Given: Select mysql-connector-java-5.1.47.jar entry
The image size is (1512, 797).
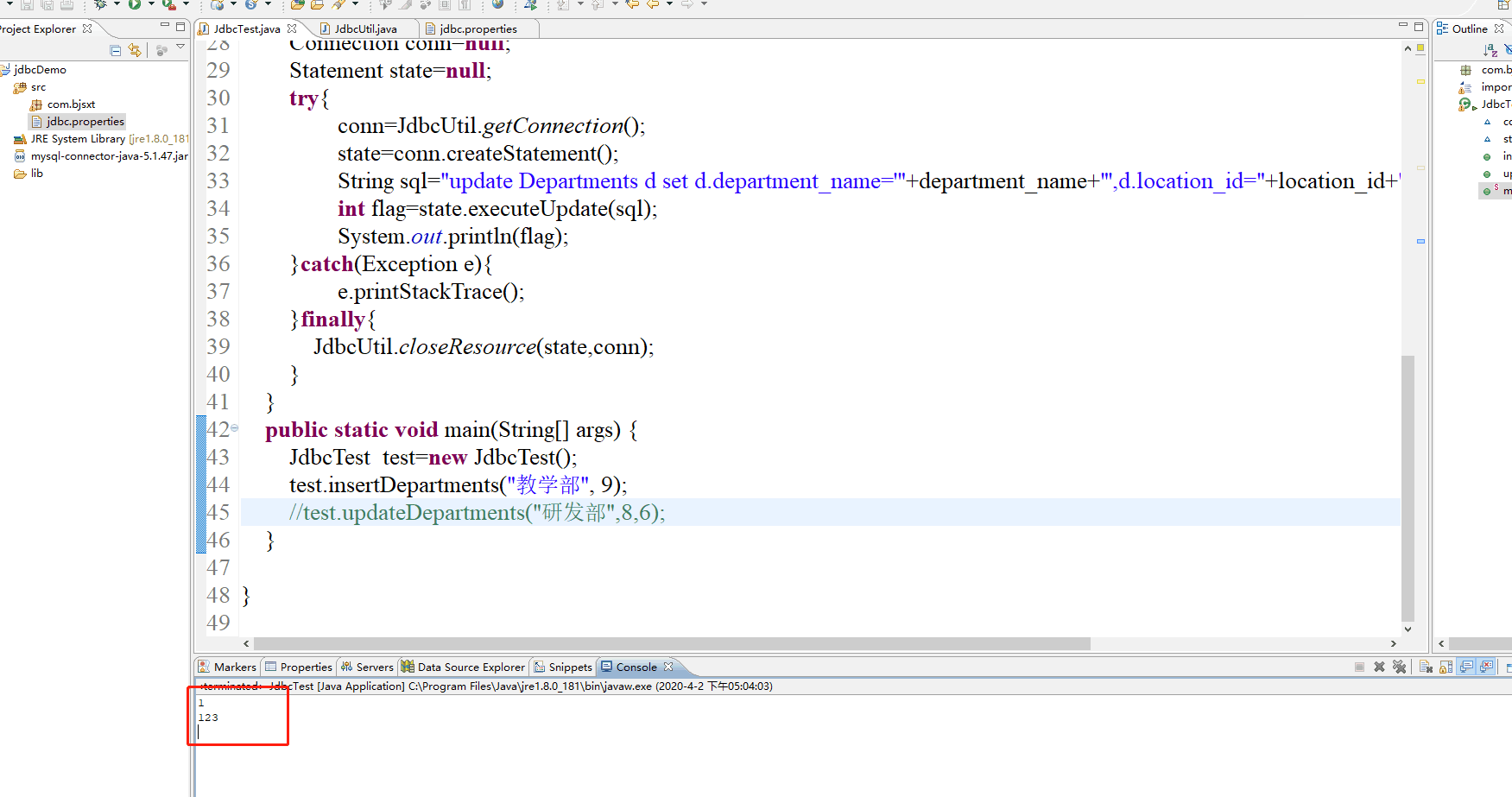Looking at the screenshot, I should tap(101, 155).
